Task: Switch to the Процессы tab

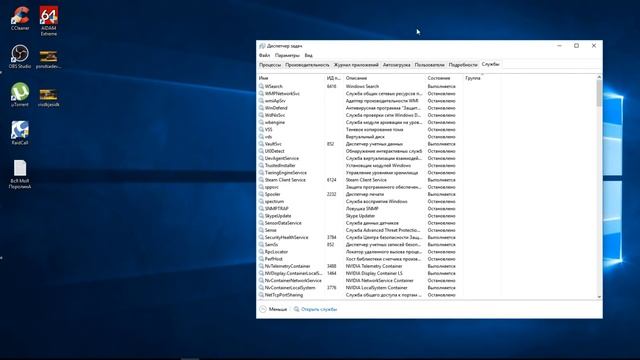Action: (270, 65)
